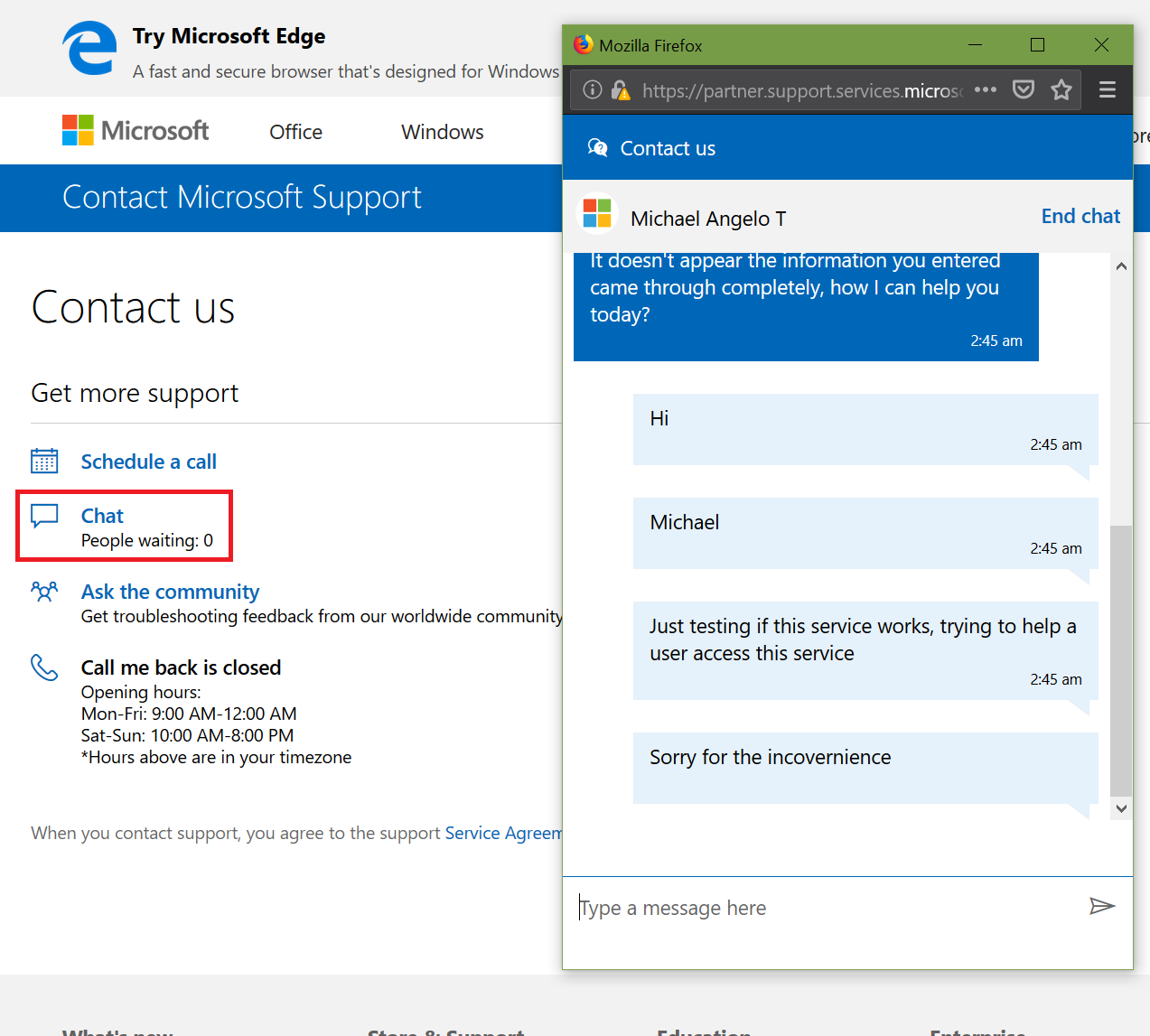Click the Contact us header text in chat window
The height and width of the screenshot is (1036, 1150).
pos(668,148)
